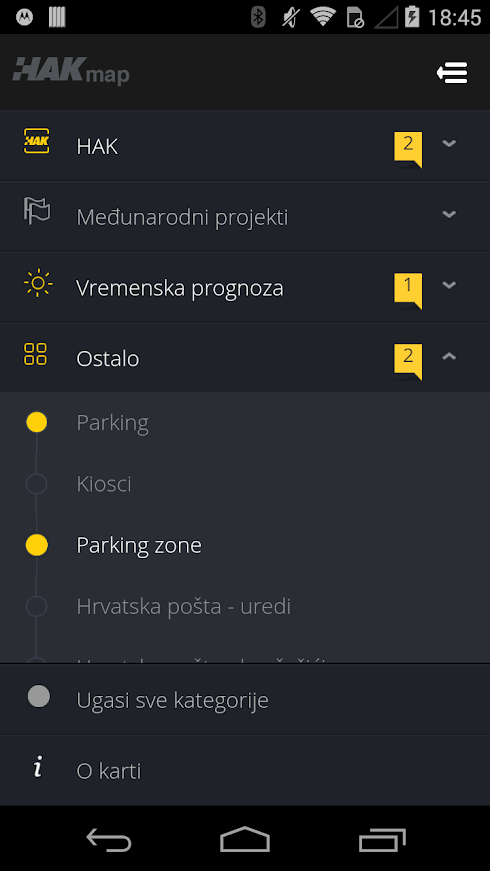Close the side menu with hamburger arrow icon
Image resolution: width=490 pixels, height=871 pixels.
coord(452,73)
